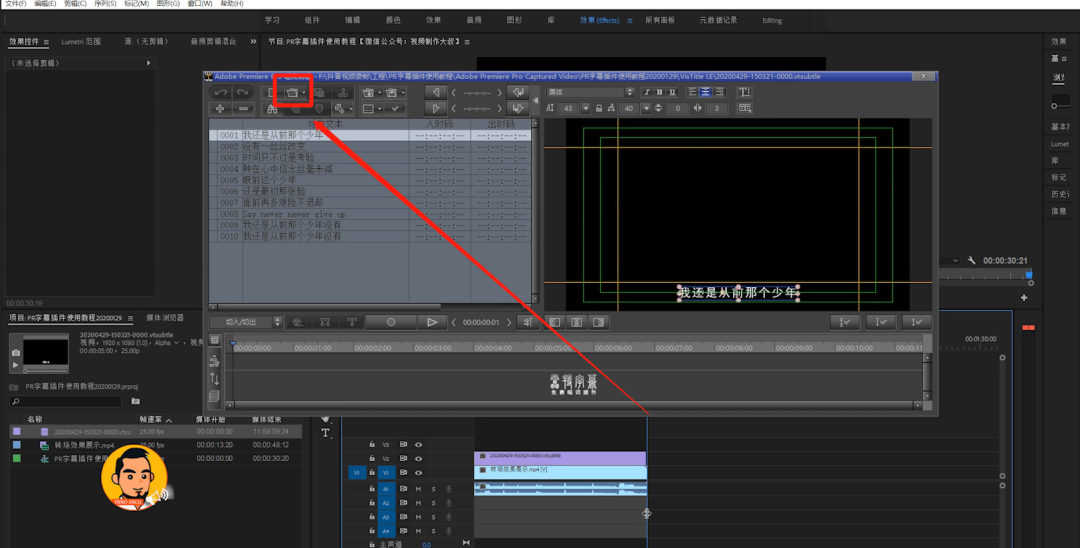Toggle V2 track visibility eye
The height and width of the screenshot is (548, 1080).
tap(418, 459)
